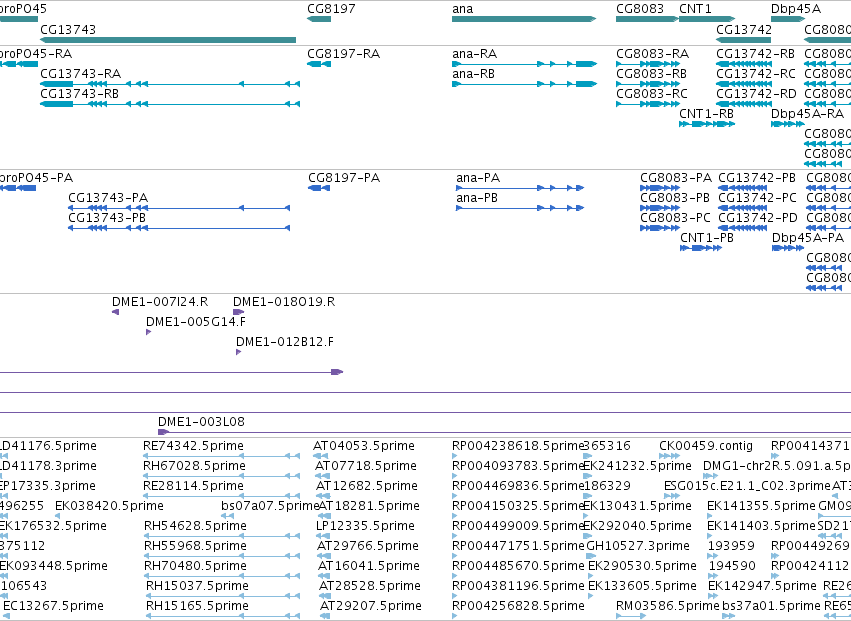Click the GH10527.3prime EST label

tap(638, 546)
